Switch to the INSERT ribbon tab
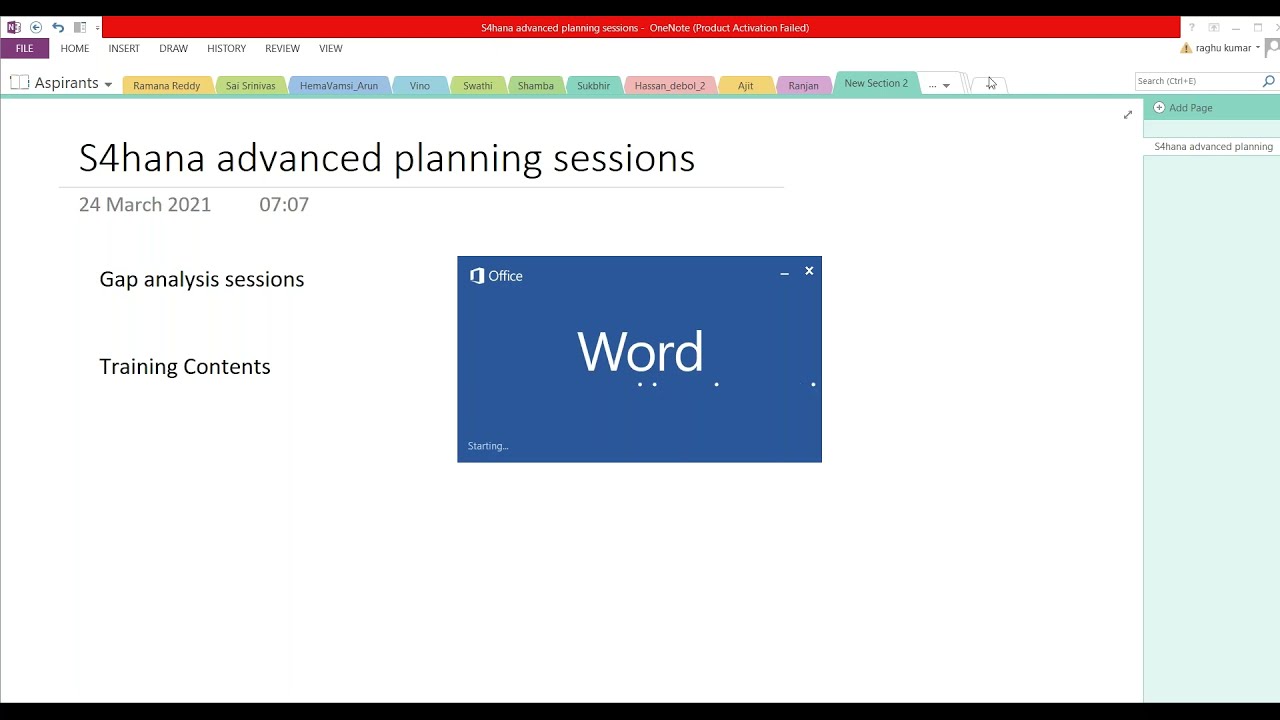This screenshot has height=720, width=1280. pyautogui.click(x=124, y=48)
